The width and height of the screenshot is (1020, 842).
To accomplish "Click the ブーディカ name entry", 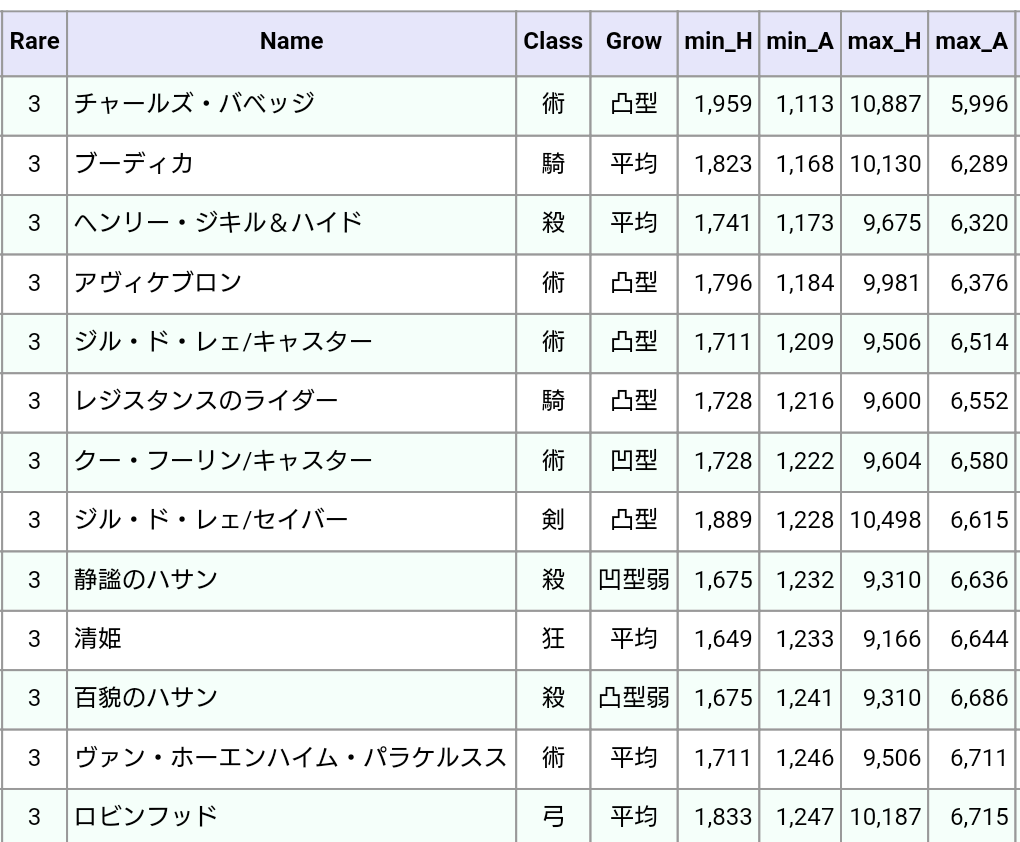I will point(134,164).
